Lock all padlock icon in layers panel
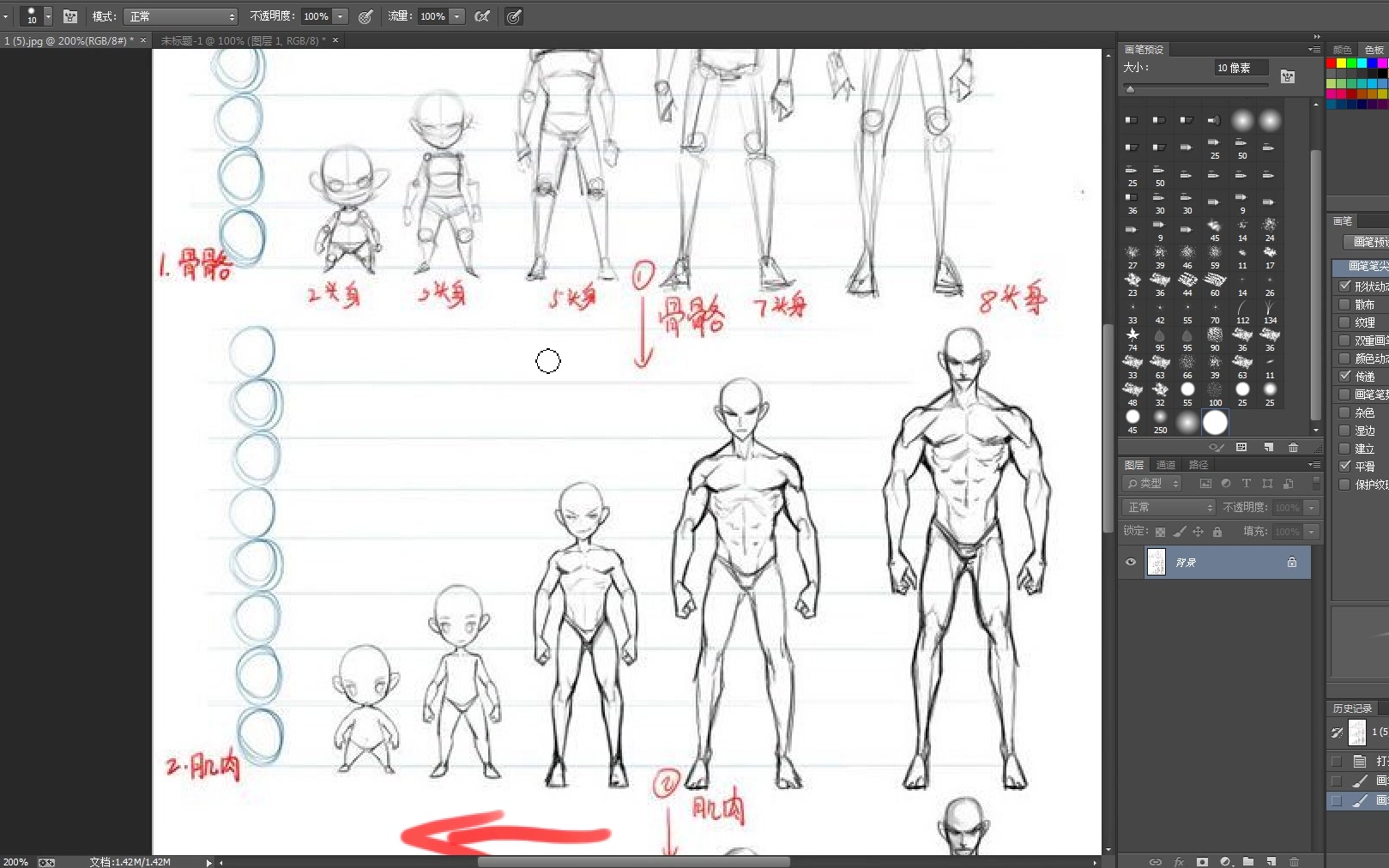Viewport: 1389px width, 868px height. tap(1217, 532)
